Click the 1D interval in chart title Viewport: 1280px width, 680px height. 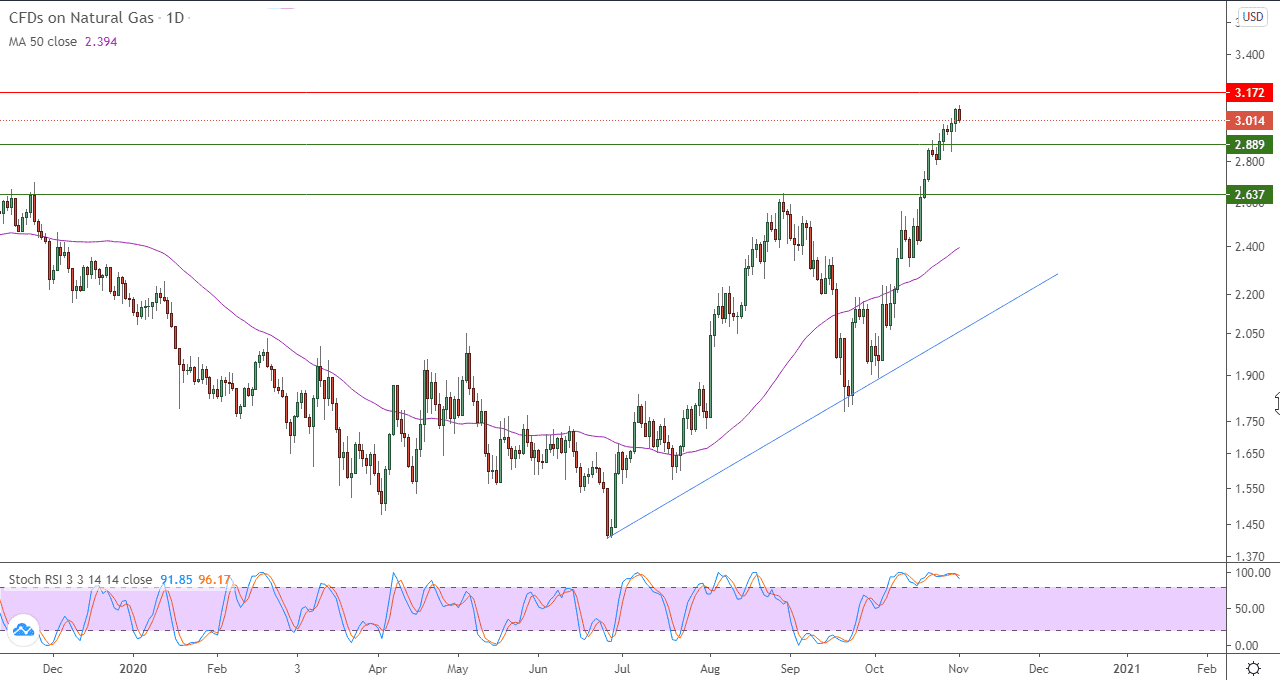click(x=175, y=18)
